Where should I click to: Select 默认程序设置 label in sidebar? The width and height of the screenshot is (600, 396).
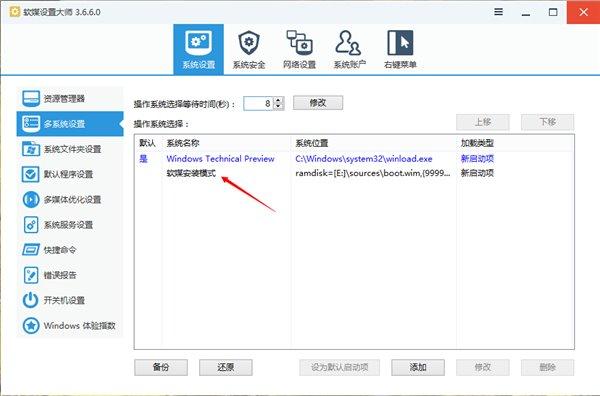[x=68, y=174]
